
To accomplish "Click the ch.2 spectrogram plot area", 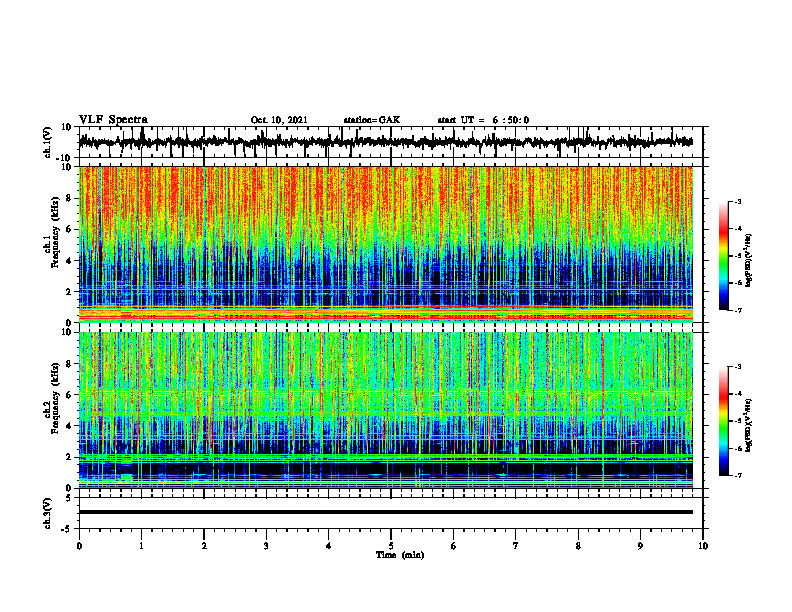I will click(x=386, y=410).
